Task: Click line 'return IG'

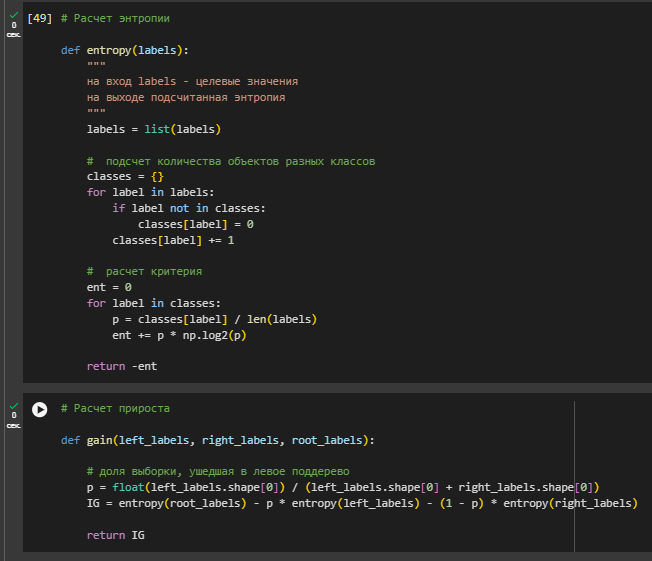Action: 116,535
